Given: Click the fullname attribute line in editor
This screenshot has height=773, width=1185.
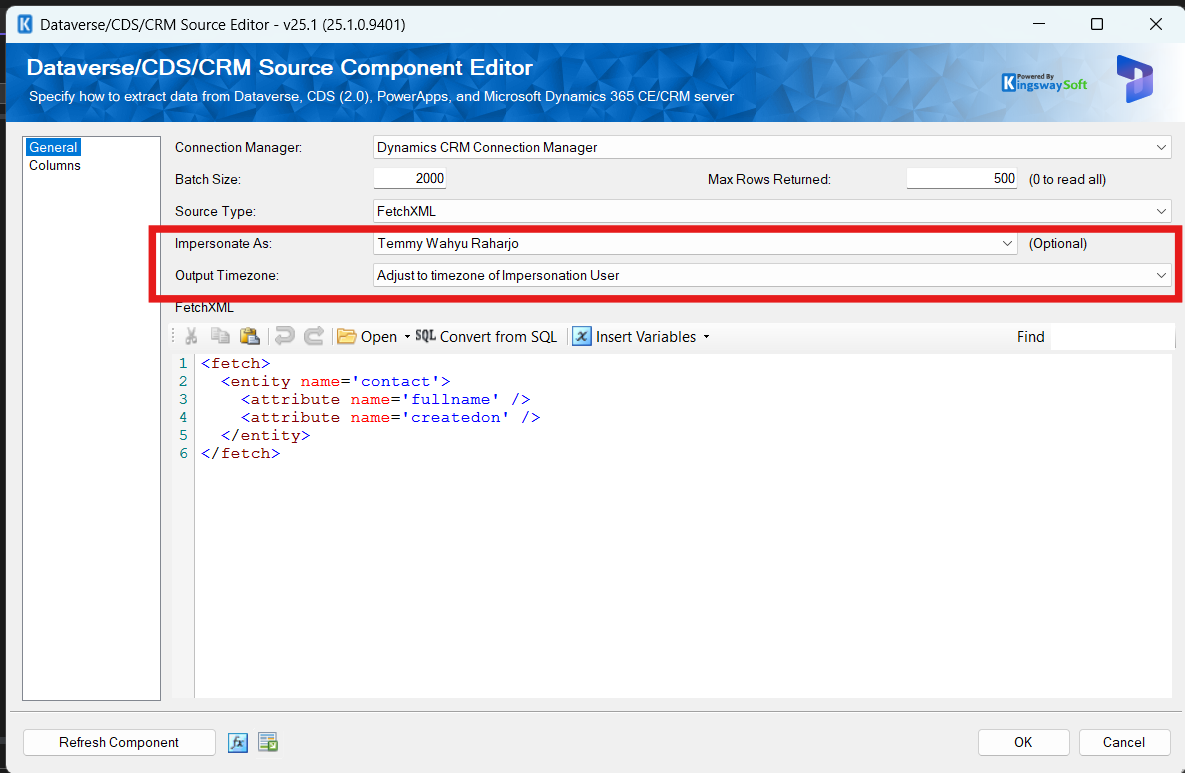Looking at the screenshot, I should [385, 400].
